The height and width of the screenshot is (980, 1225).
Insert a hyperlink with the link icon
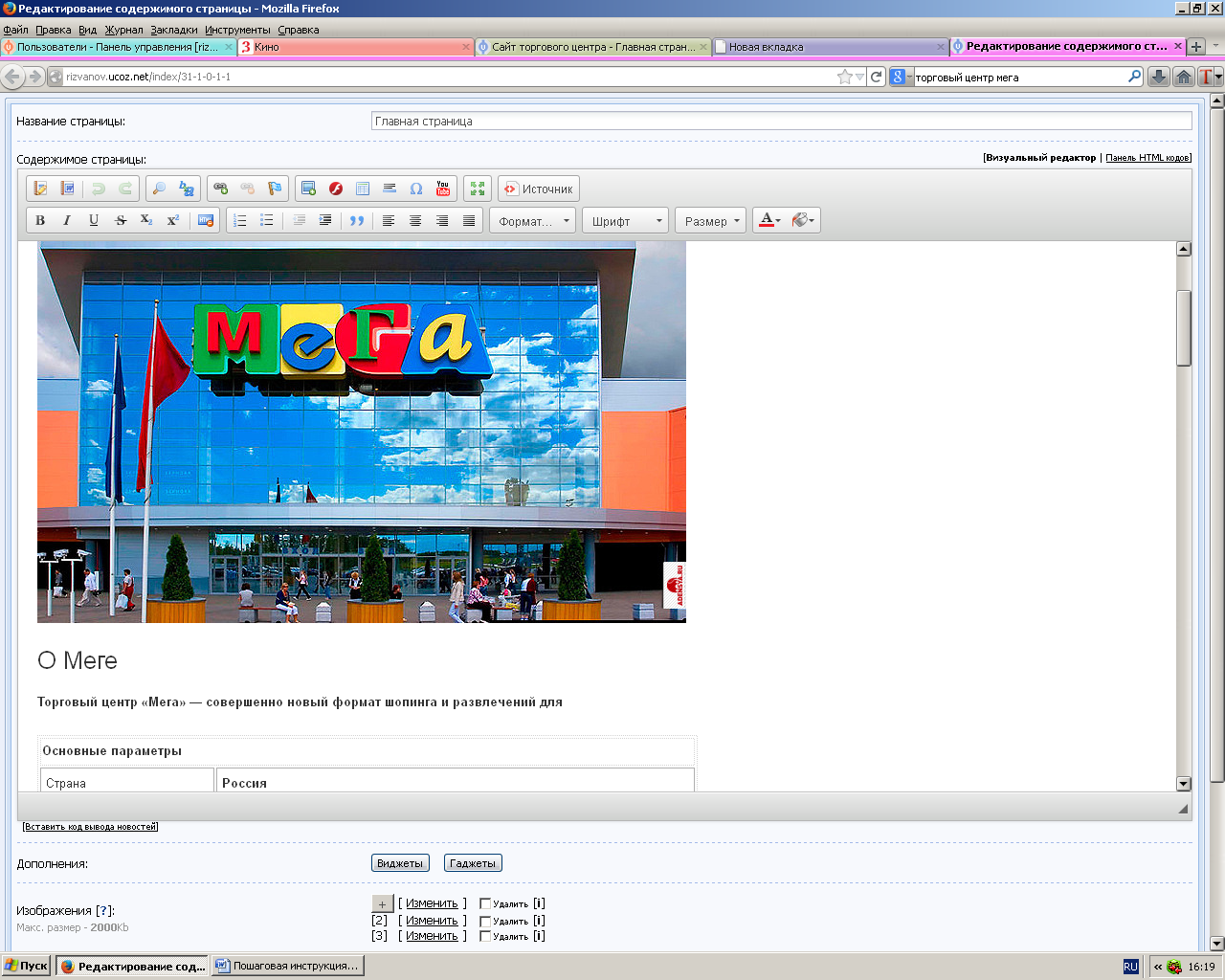(220, 189)
